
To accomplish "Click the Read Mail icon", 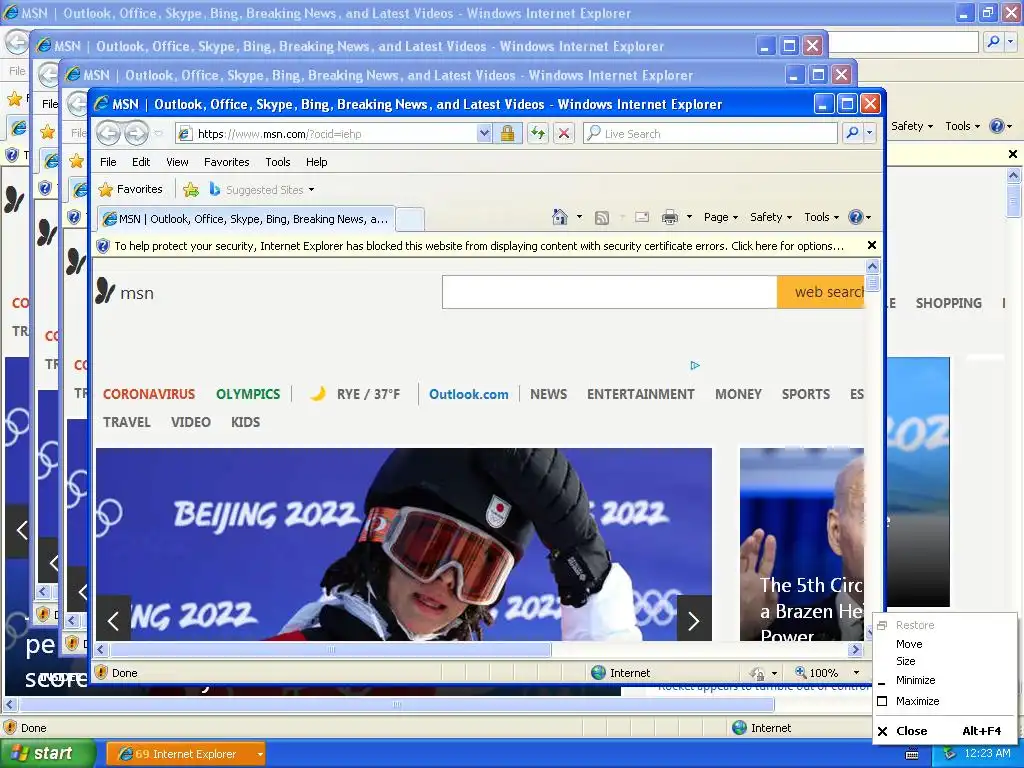I will pos(642,217).
